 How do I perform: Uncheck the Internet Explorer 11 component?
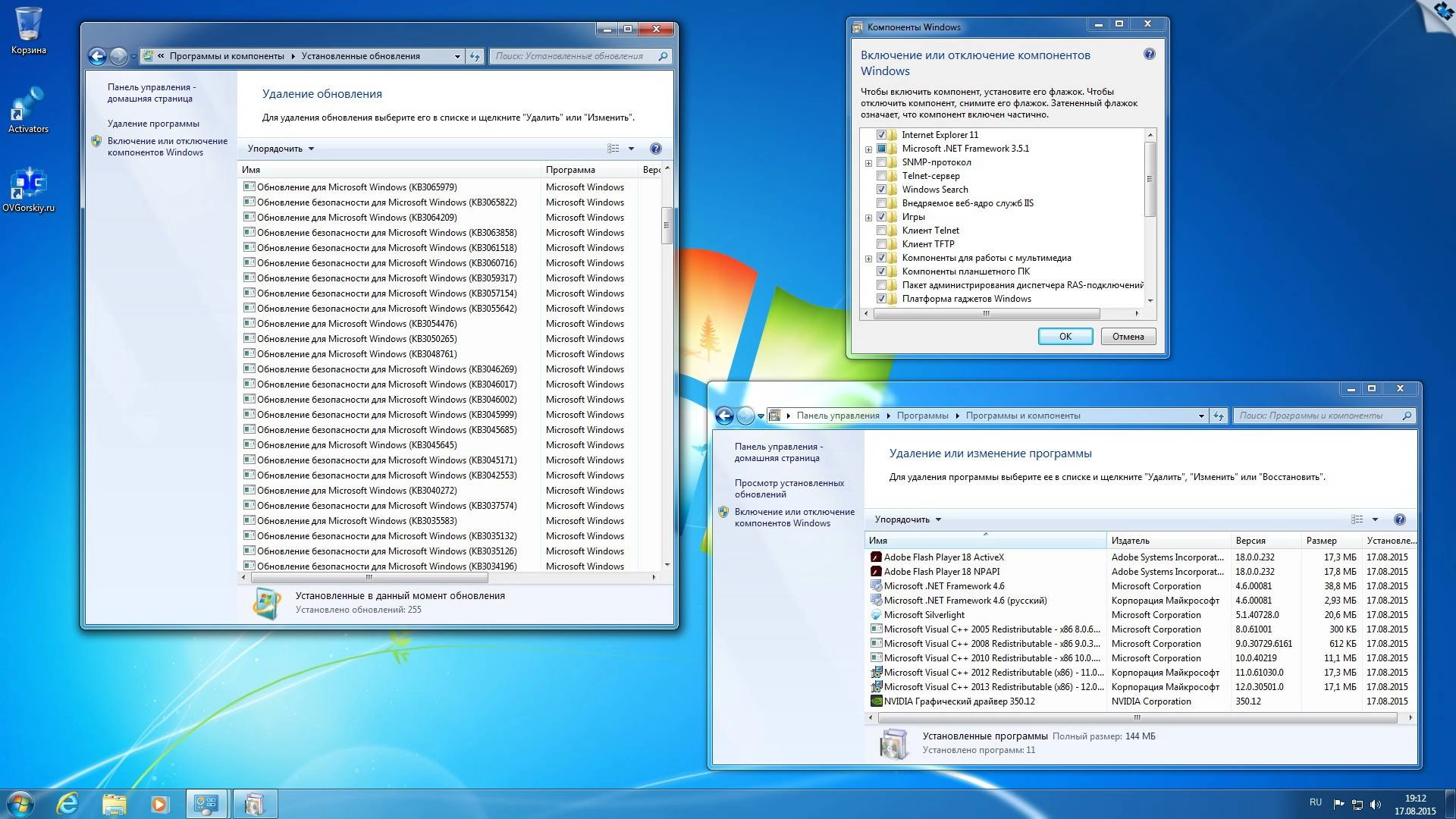tap(882, 134)
